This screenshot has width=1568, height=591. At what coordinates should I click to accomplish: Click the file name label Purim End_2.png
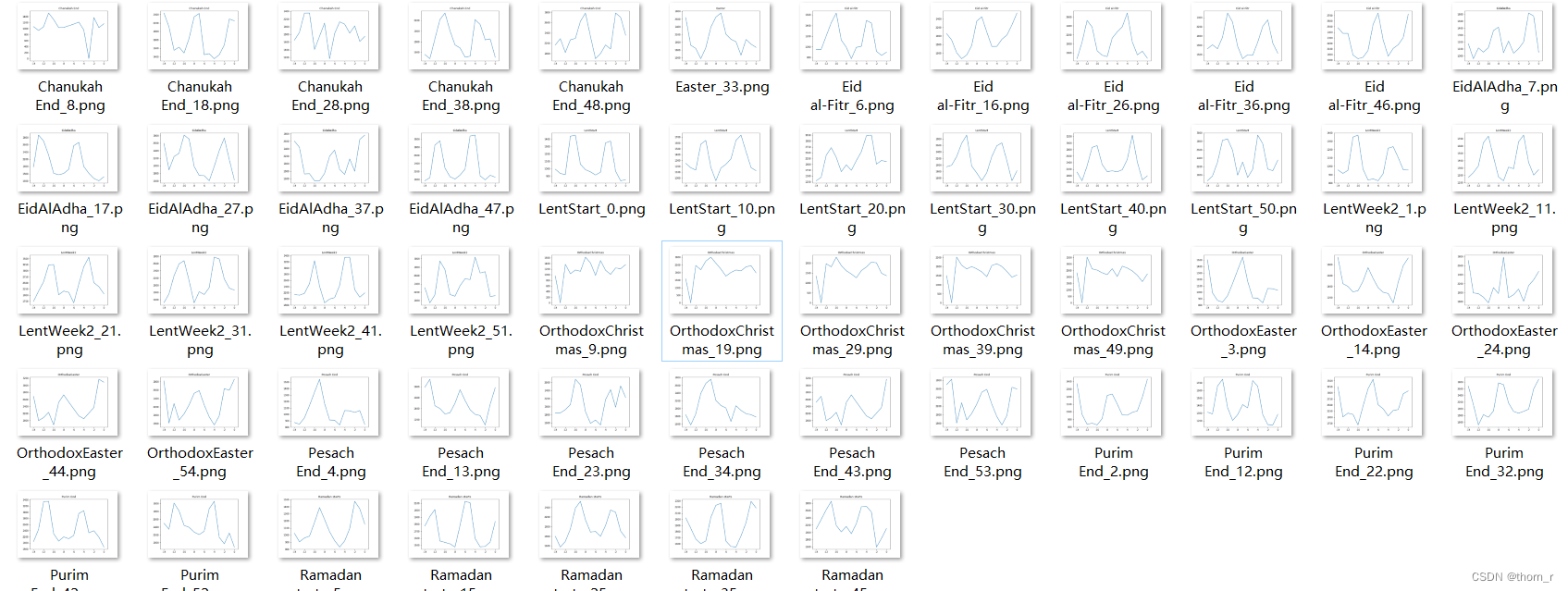click(1113, 462)
